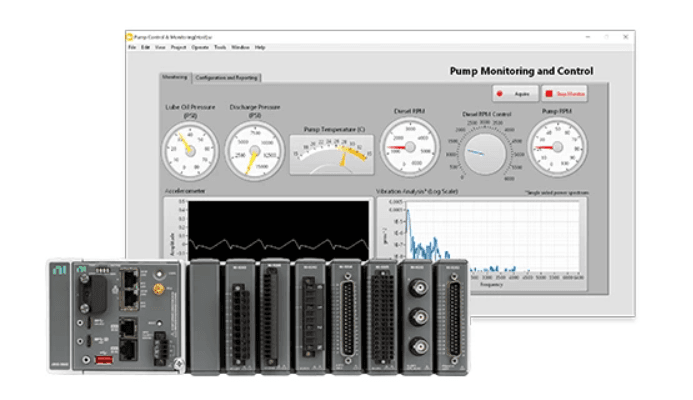Open the Edit menu
This screenshot has height=400, width=693.
click(x=145, y=47)
